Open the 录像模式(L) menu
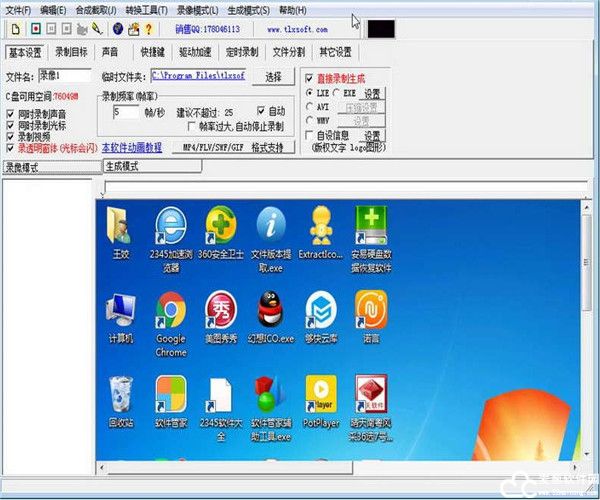This screenshot has height=500, width=600. (198, 10)
